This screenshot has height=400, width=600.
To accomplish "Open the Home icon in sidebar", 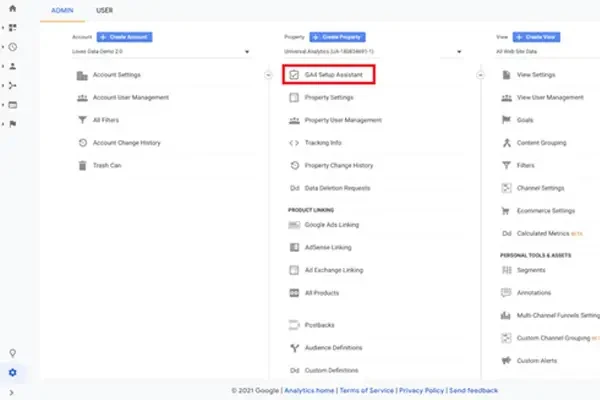I will click(x=13, y=8).
